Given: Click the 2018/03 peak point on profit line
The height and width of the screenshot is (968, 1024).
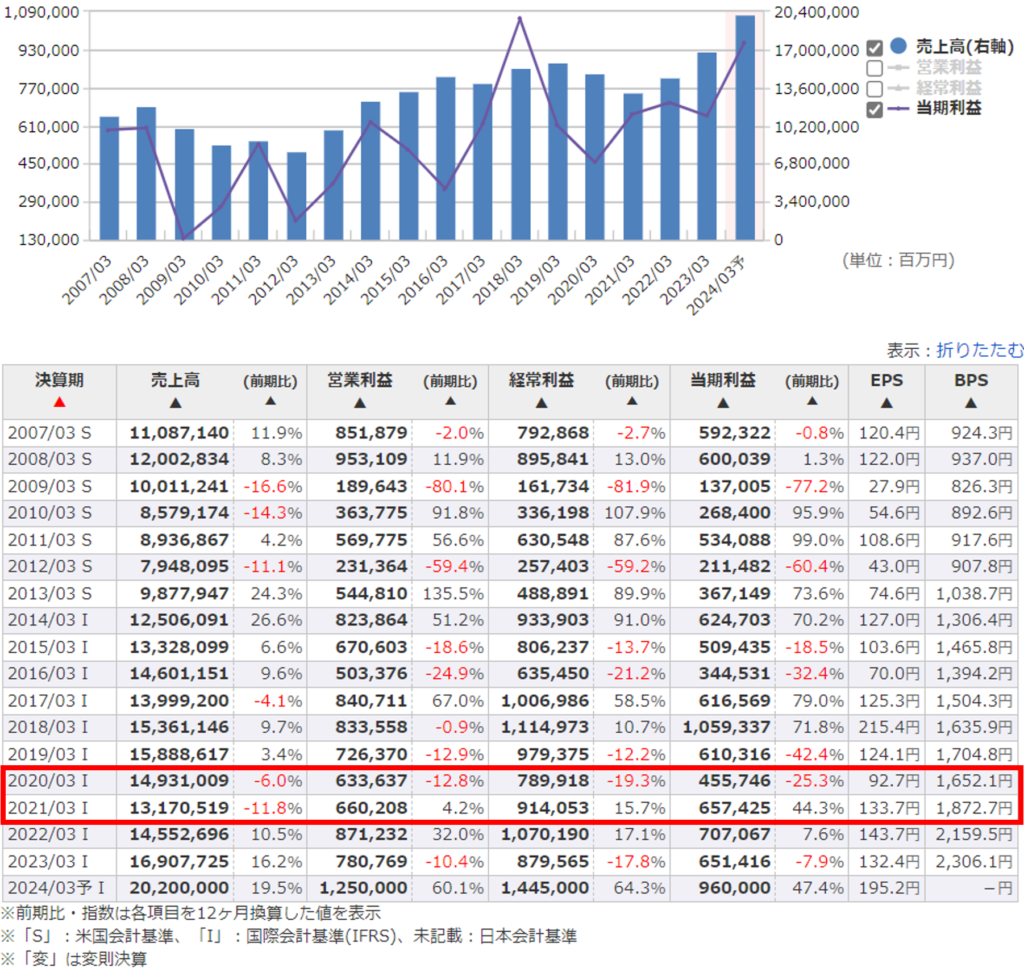Looking at the screenshot, I should point(520,18).
